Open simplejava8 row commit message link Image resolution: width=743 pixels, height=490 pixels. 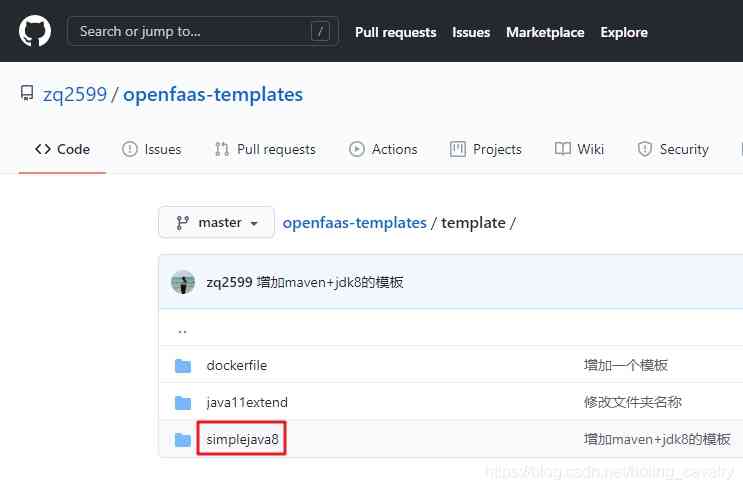[x=657, y=439]
